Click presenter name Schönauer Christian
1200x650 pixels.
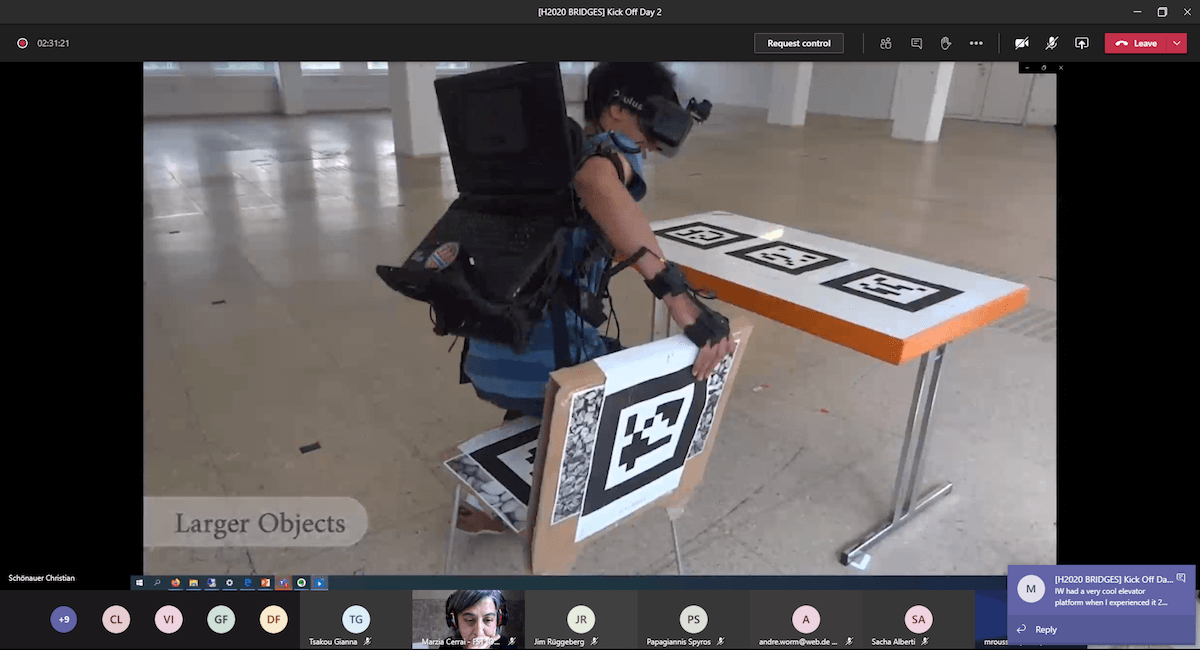coord(41,578)
